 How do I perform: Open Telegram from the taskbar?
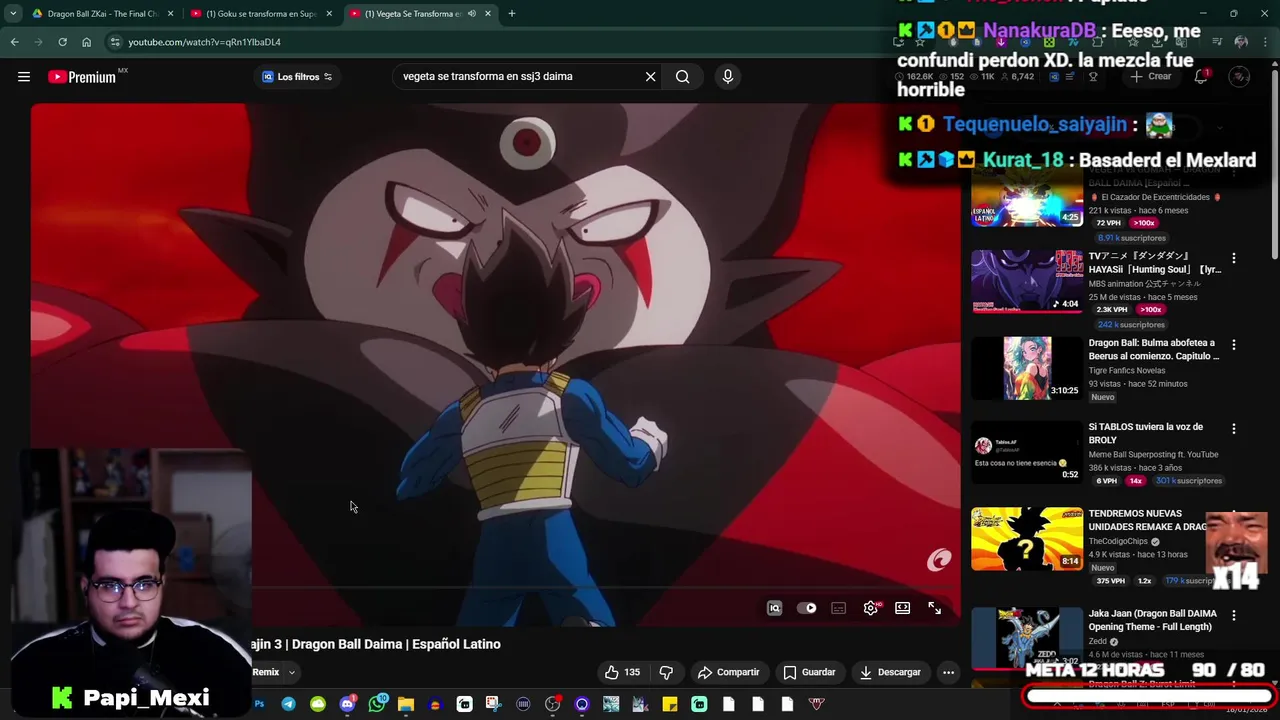coord(288,704)
